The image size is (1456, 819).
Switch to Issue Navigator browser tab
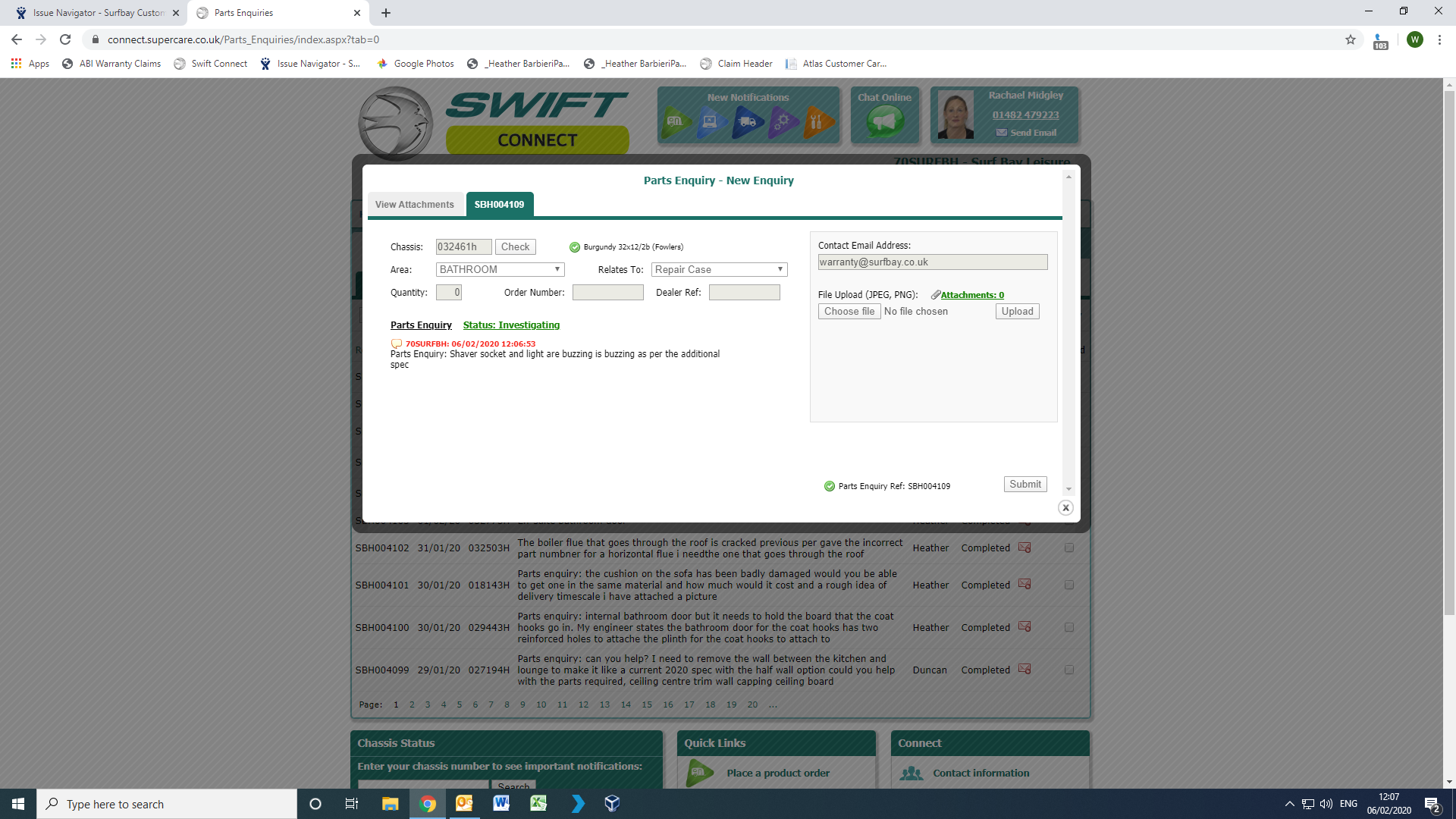[x=99, y=13]
